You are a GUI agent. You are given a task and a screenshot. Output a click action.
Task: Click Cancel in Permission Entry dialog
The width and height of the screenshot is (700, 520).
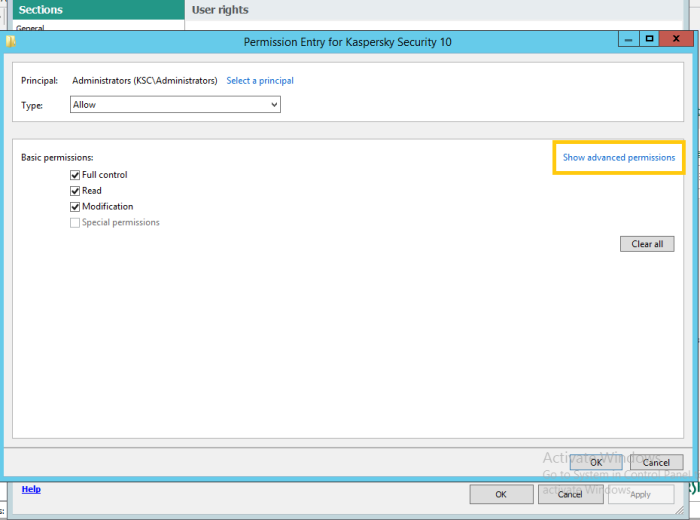(x=656, y=462)
